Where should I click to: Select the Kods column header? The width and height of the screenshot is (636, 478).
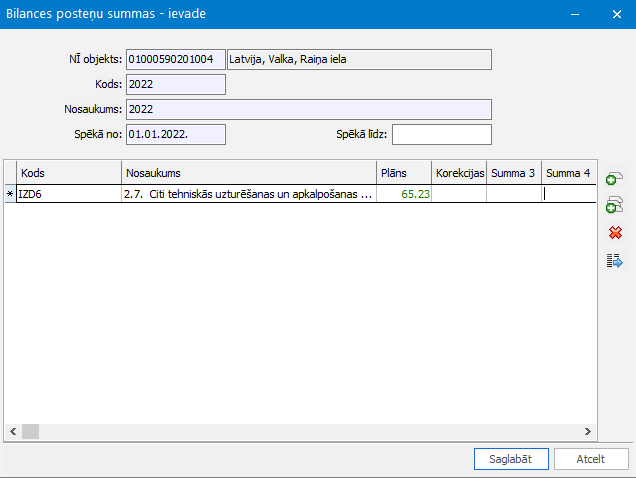(x=69, y=173)
